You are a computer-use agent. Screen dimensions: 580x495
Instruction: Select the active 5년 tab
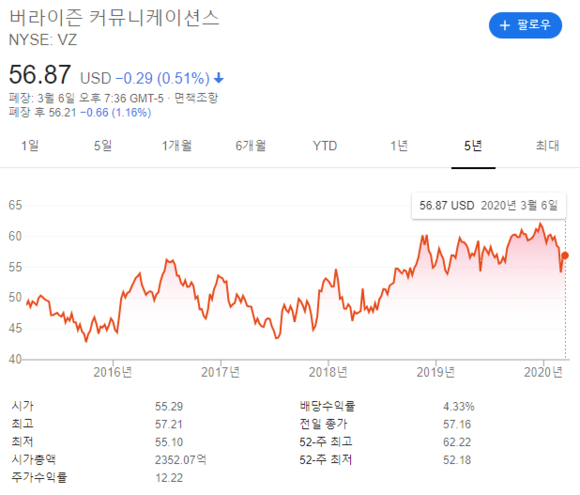click(x=473, y=145)
